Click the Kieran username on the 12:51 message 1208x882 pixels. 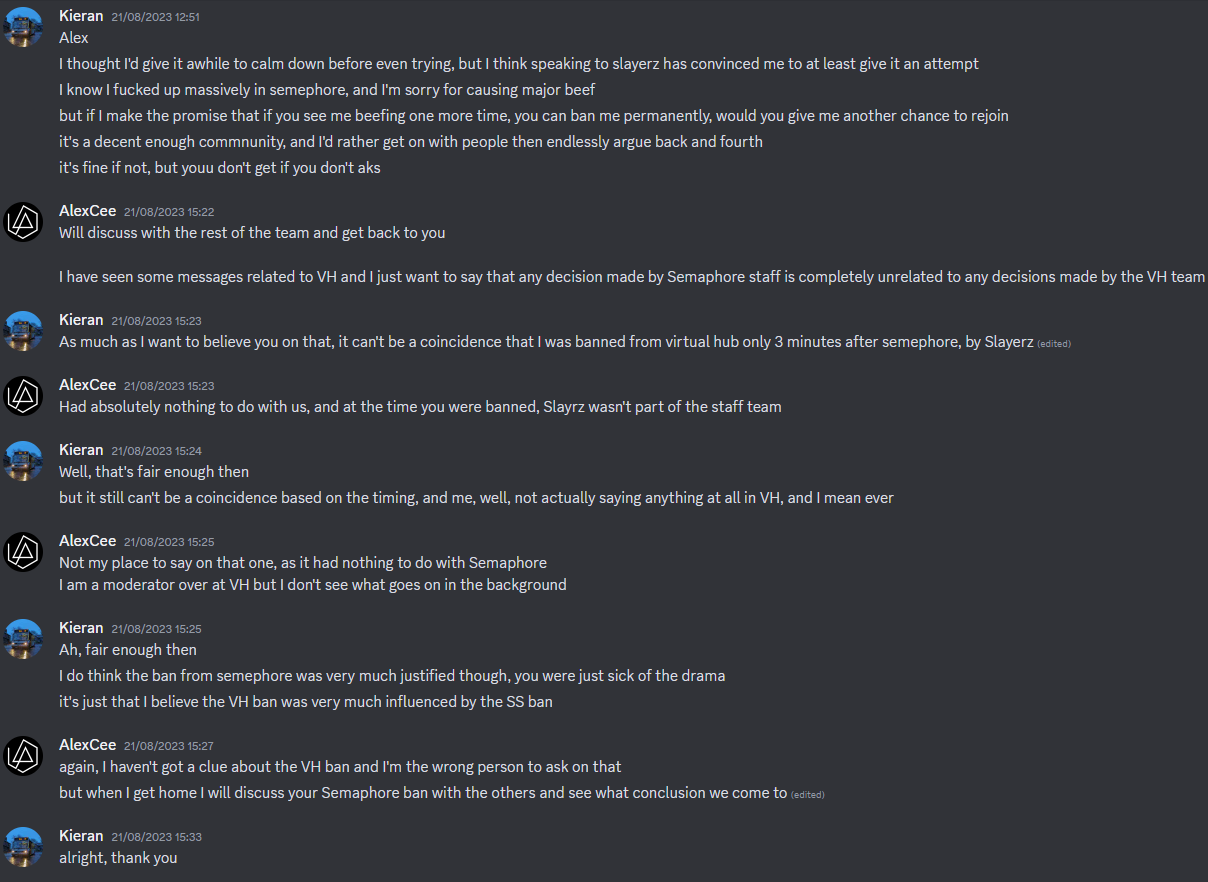tap(81, 16)
